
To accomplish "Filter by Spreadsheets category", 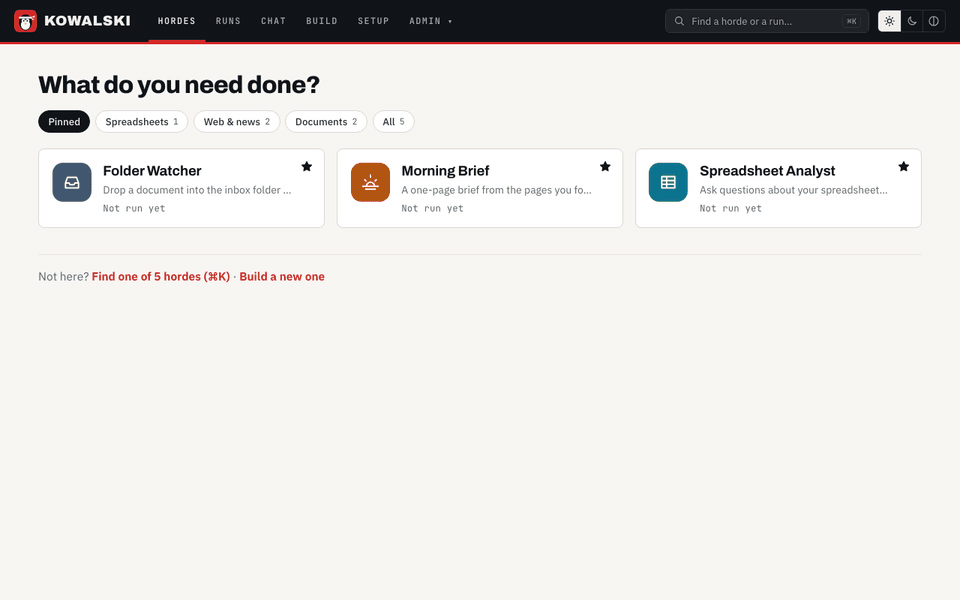I will tap(141, 121).
